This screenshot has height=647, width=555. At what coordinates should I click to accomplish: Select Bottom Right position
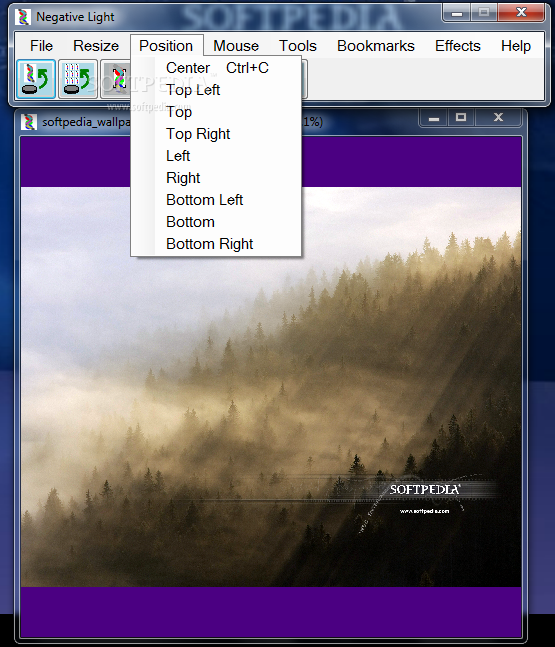(216, 244)
